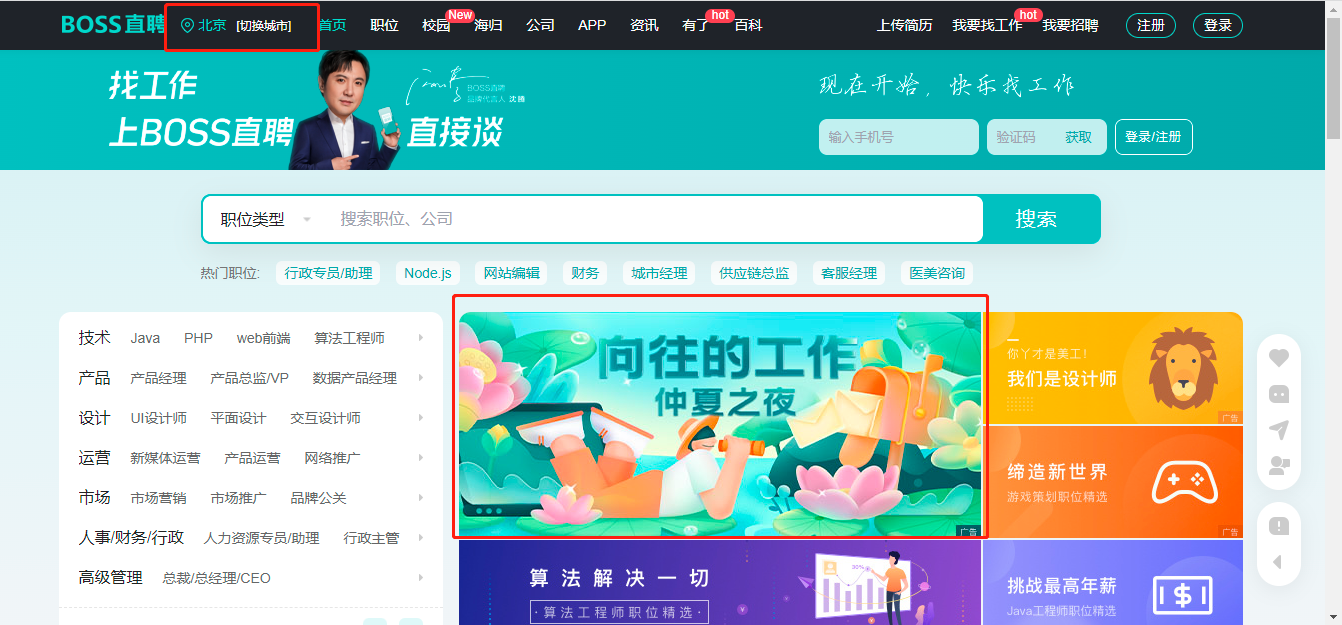
Task: Click the person-with-chat icon in the floating sidebar
Action: point(1279,465)
